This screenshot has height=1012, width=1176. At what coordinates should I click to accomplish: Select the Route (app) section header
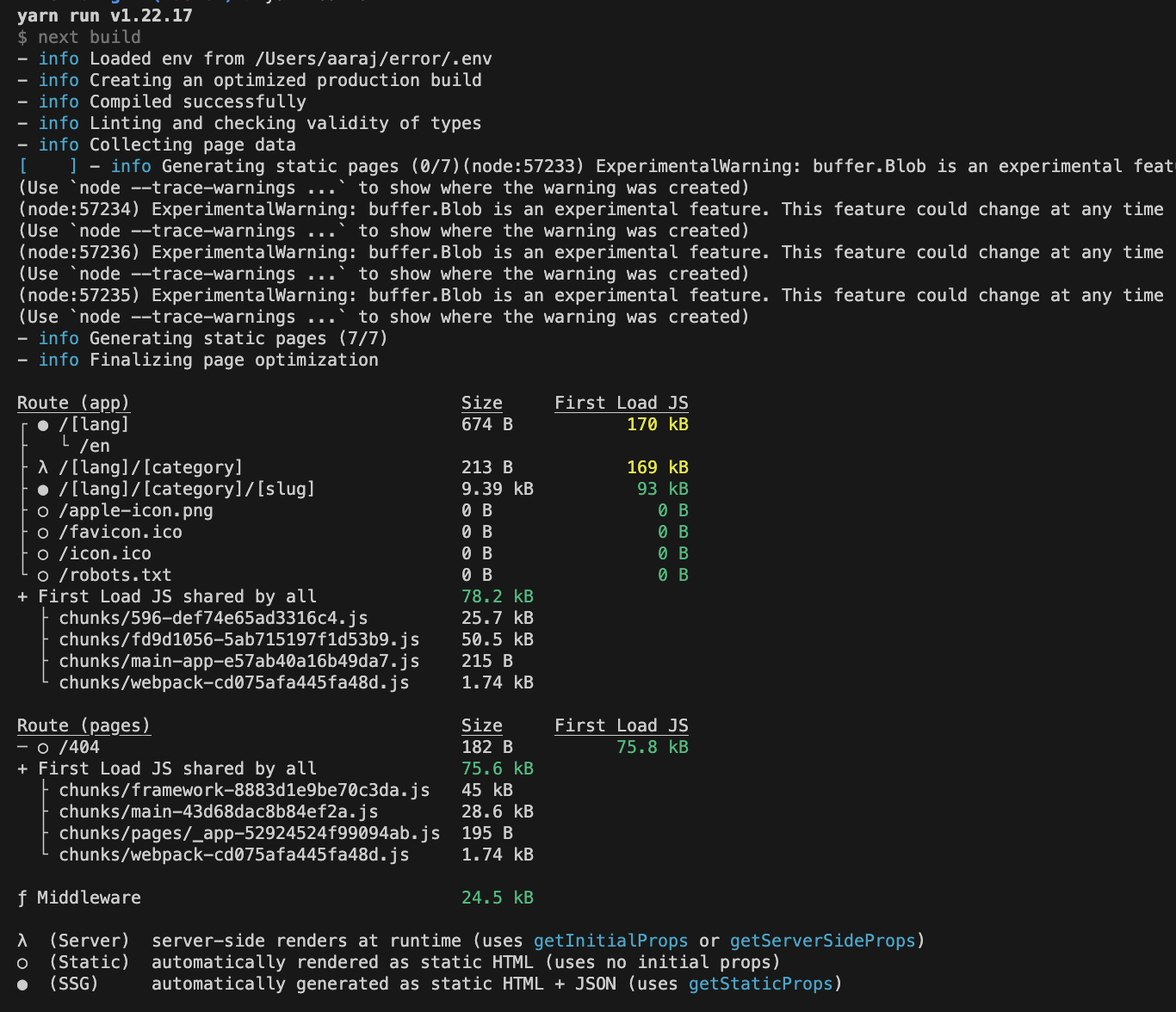coord(74,403)
